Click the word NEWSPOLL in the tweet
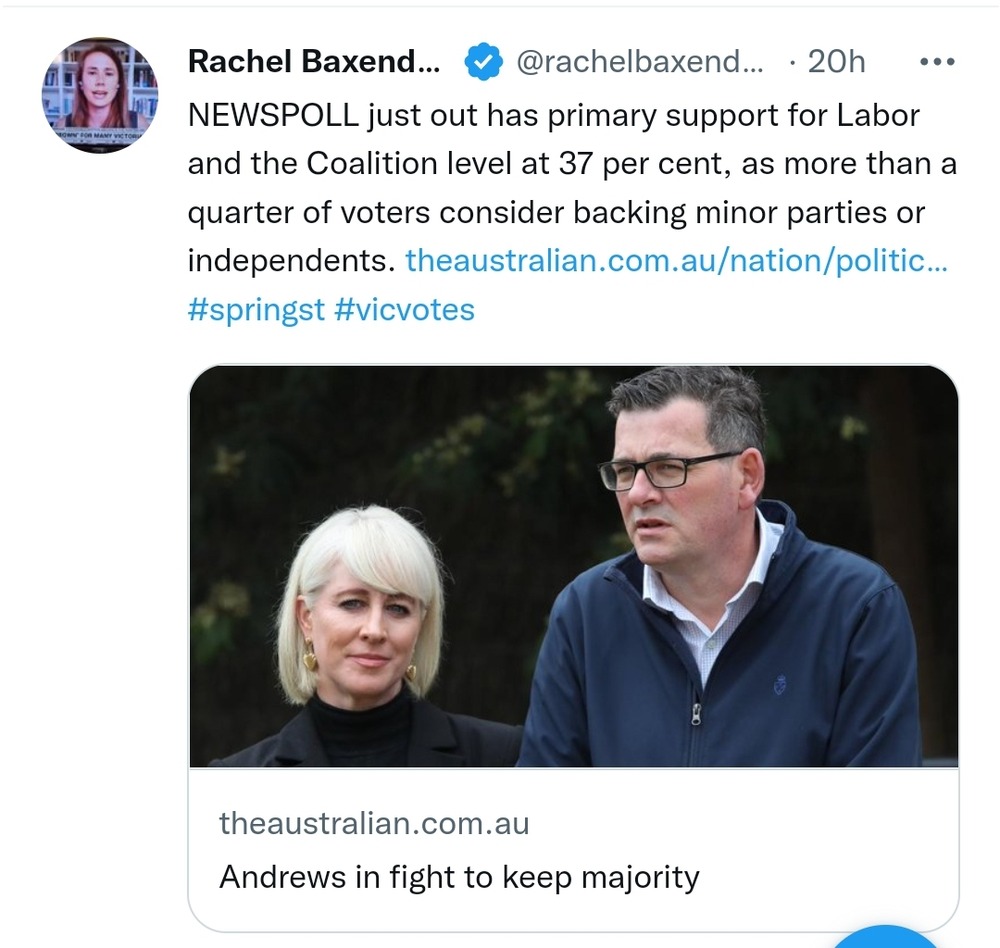Viewport: 1000px width, 948px height. click(272, 115)
